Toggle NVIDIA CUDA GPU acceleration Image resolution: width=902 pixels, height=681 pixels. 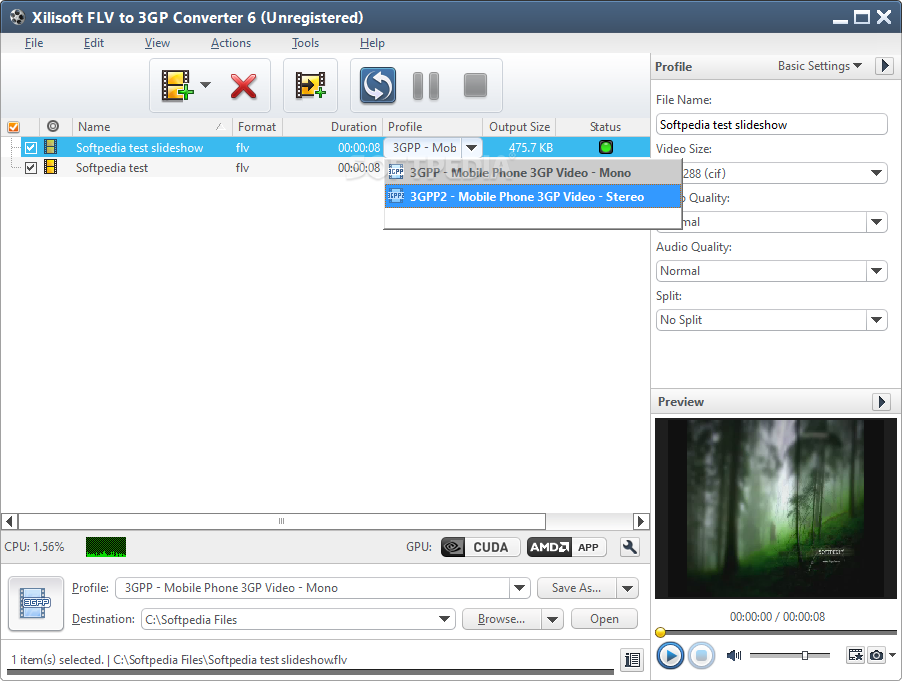click(480, 547)
